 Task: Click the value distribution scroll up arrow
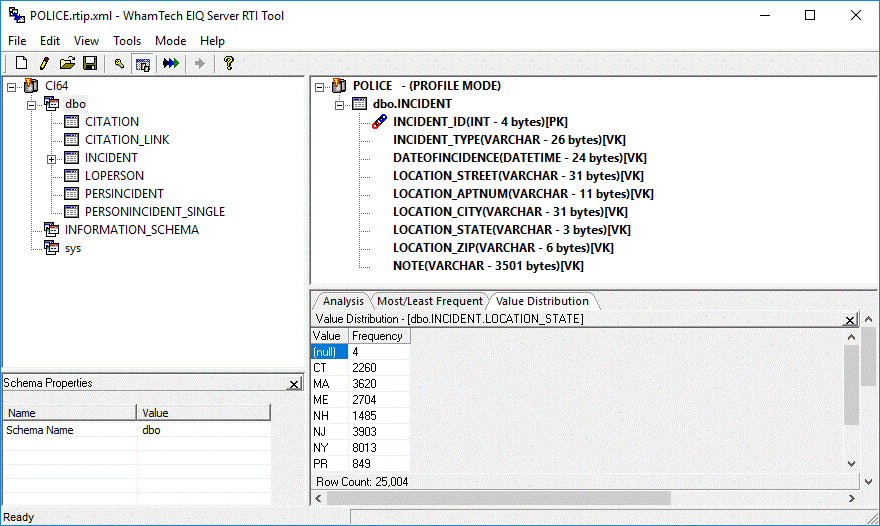click(851, 337)
